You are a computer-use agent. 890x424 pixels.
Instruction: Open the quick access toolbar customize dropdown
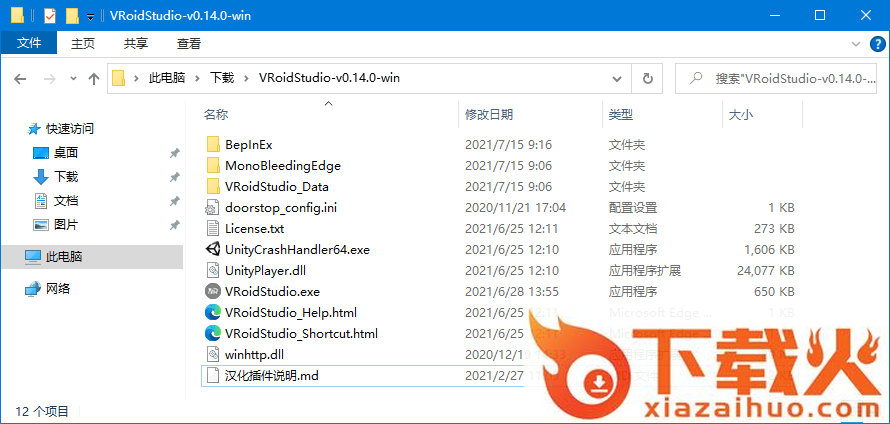(90, 17)
